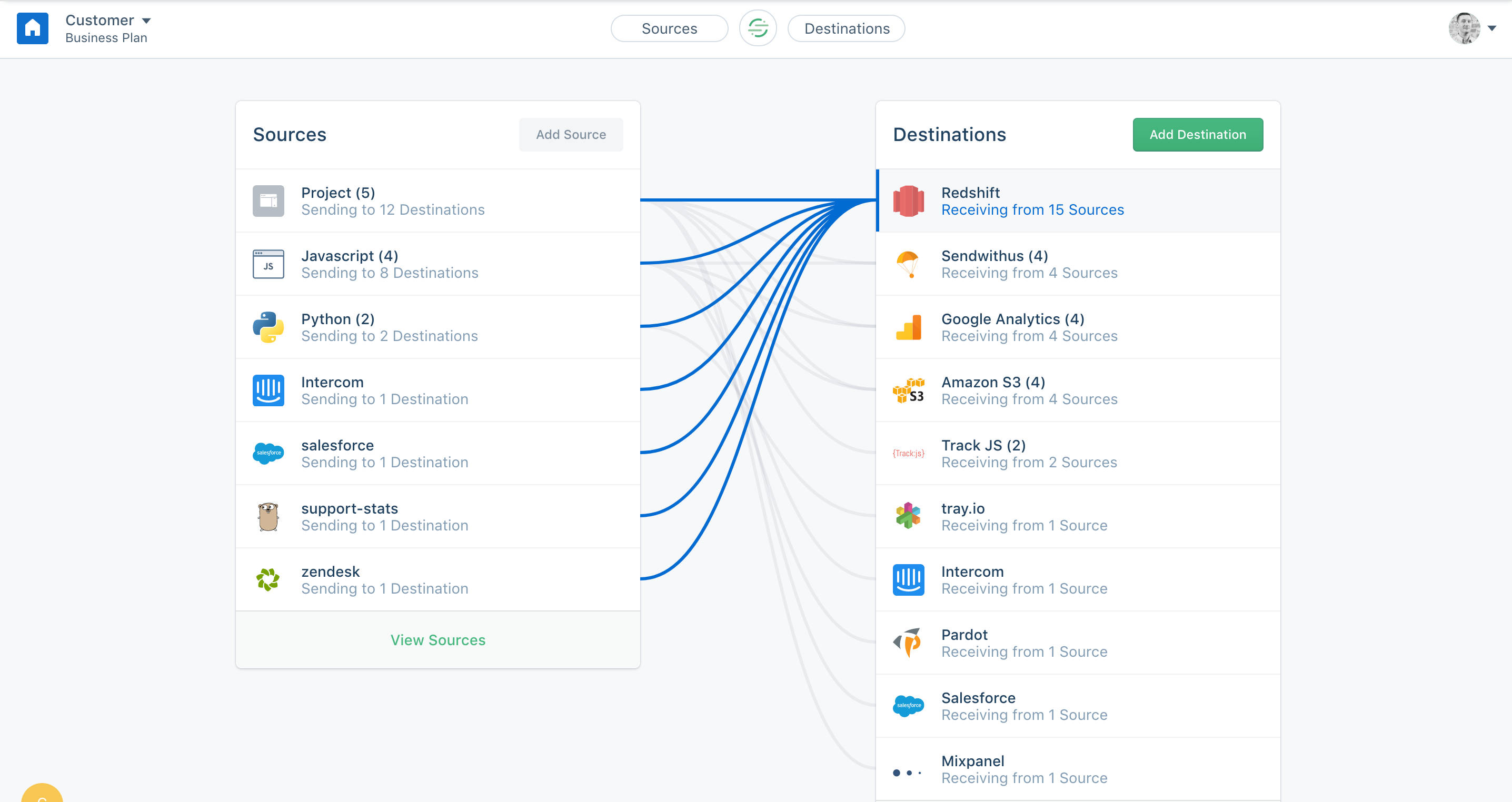Click the Add Destination button

click(1198, 134)
